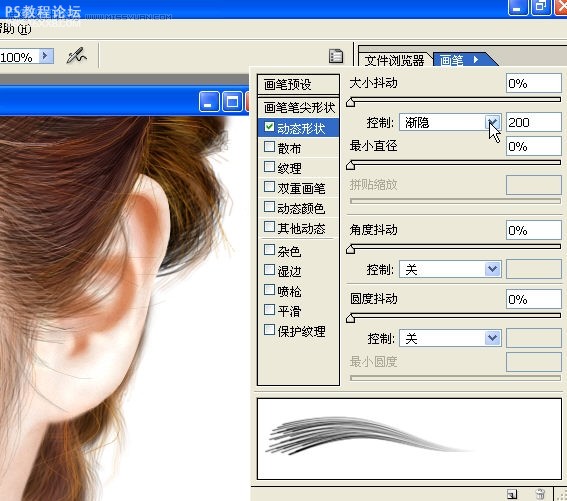This screenshot has width=567, height=501.
Task: Enable the 散布 checkbox
Action: pyautogui.click(x=269, y=147)
